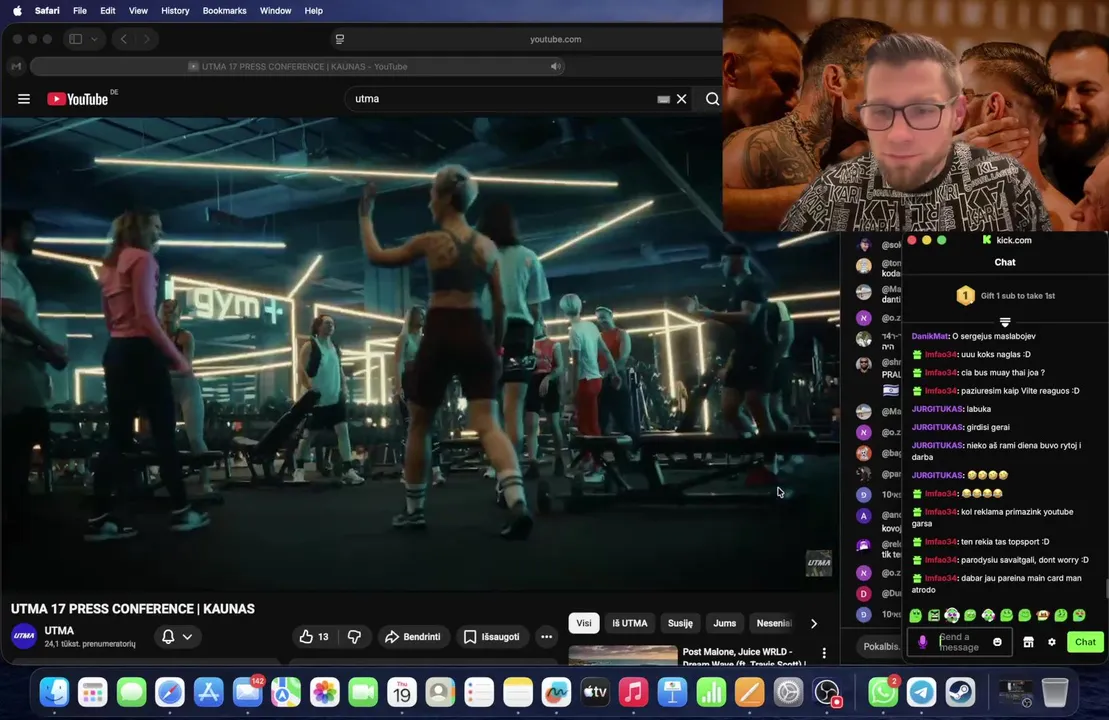Image resolution: width=1109 pixels, height=720 pixels.
Task: Run the YouTube search with magnifier icon
Action: [712, 99]
